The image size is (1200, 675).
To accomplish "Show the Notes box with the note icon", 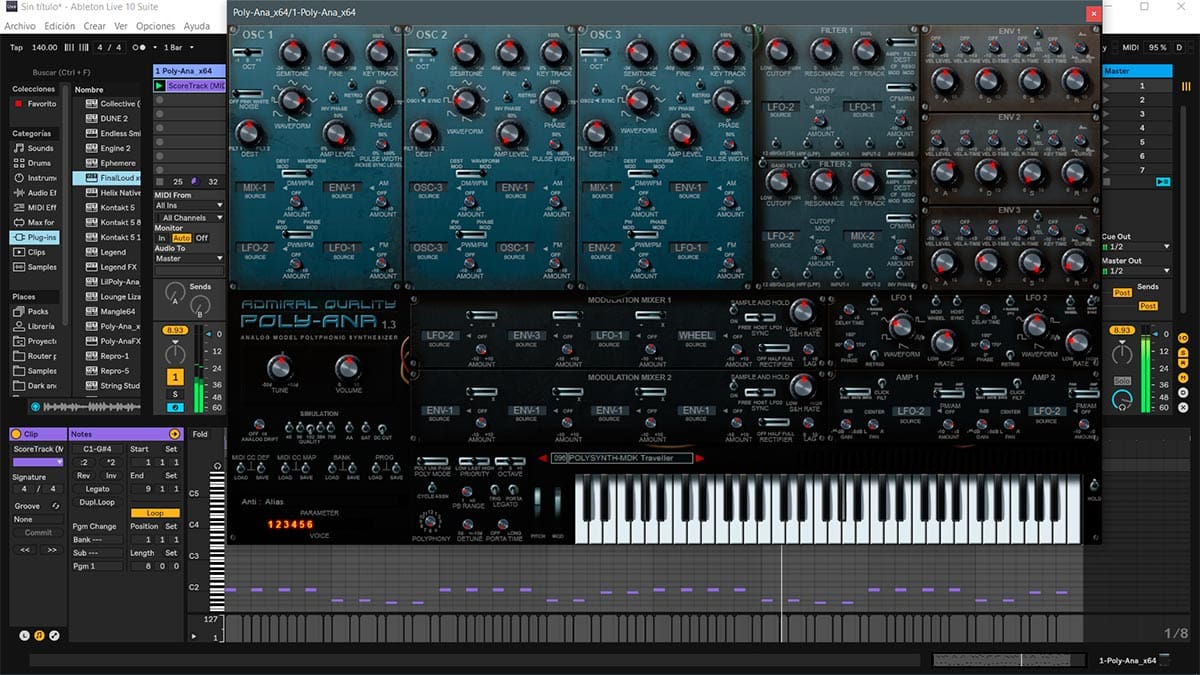I will (39, 635).
